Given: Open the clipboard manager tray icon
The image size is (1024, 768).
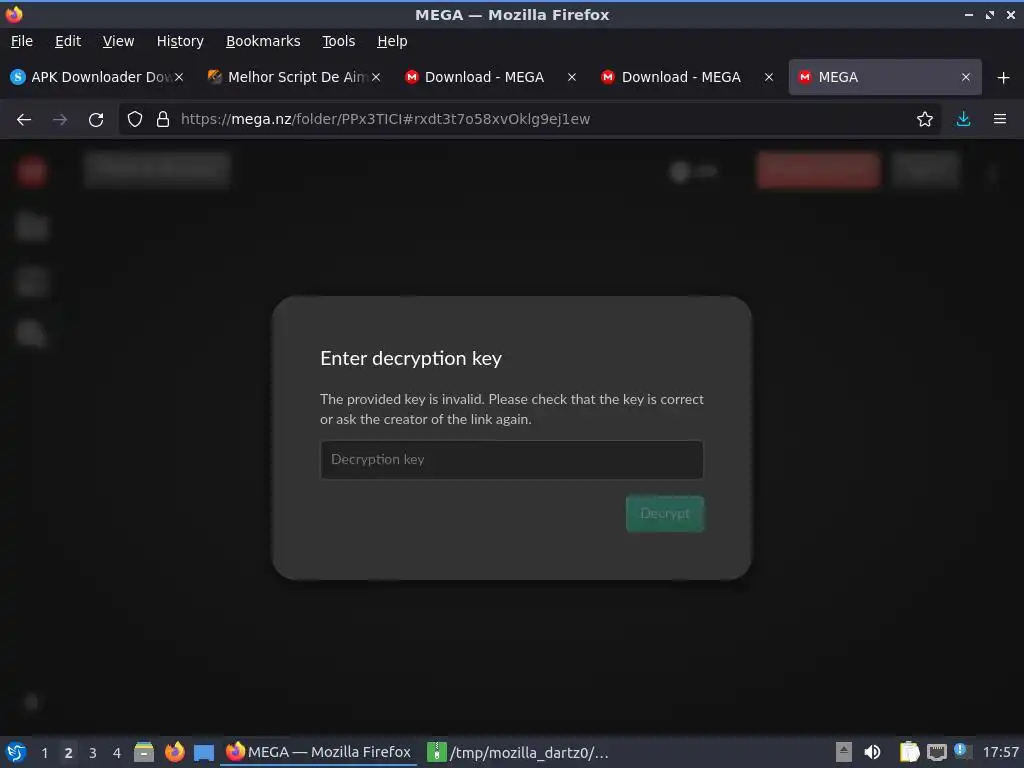Looking at the screenshot, I should coord(909,752).
